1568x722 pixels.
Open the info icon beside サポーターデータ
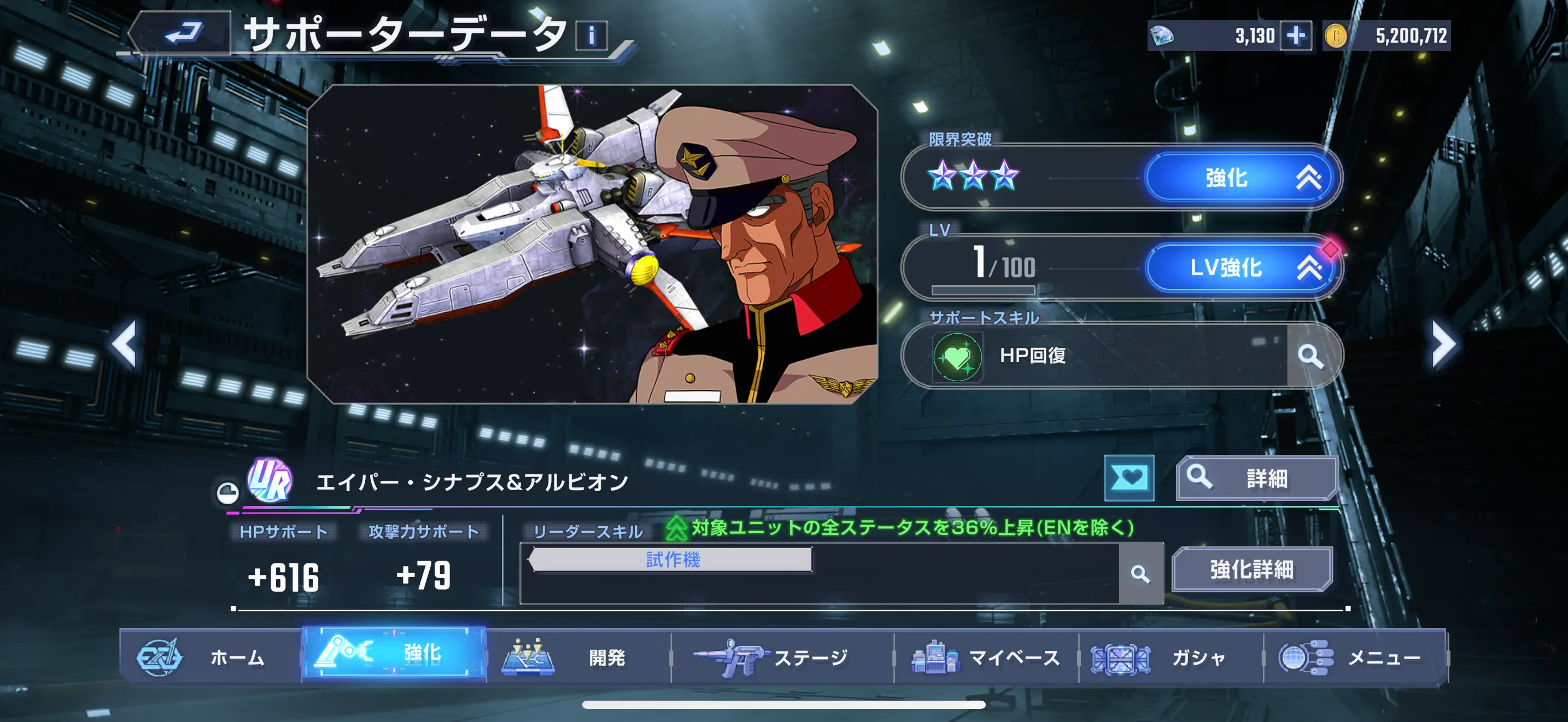pos(591,36)
